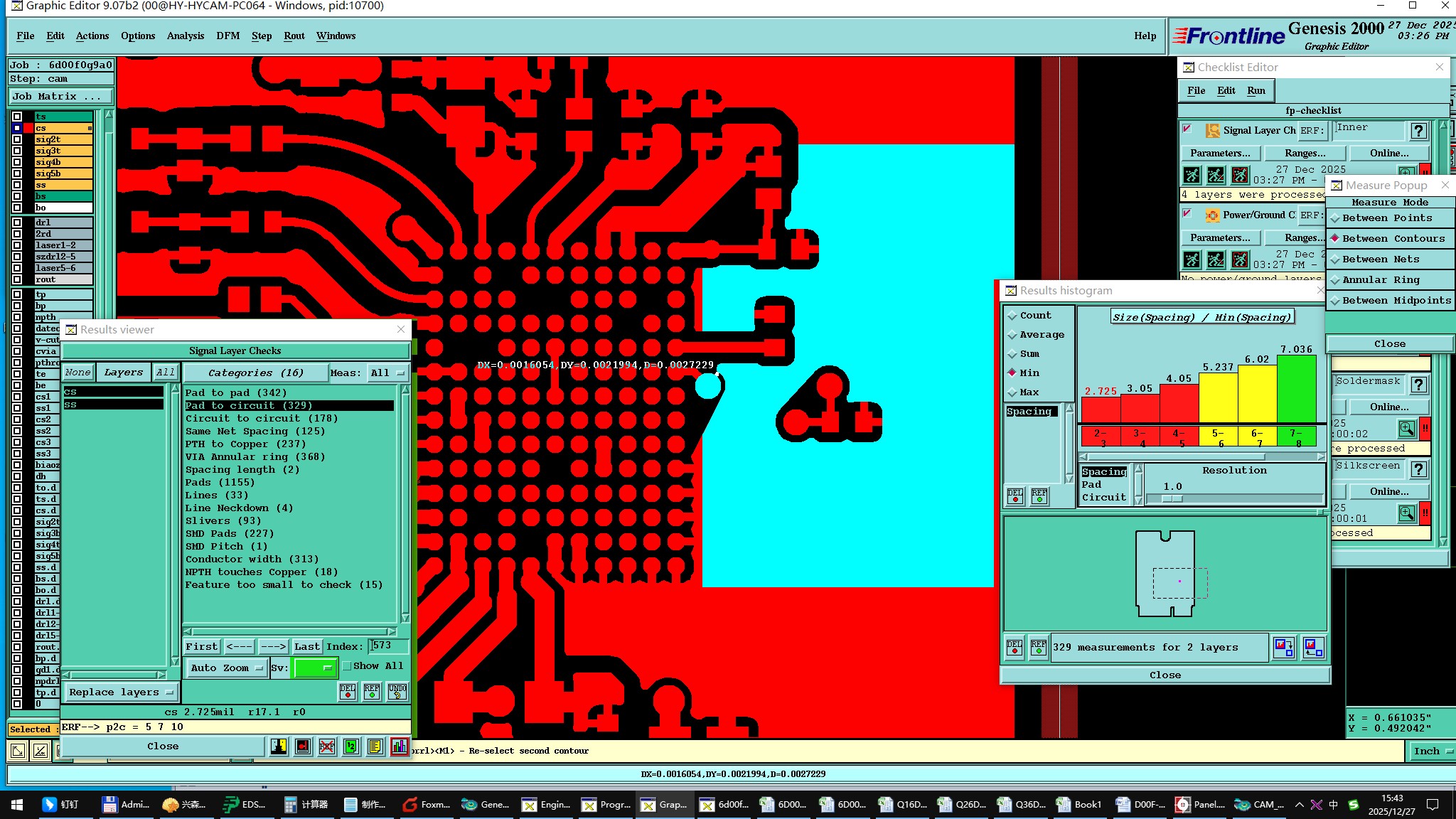
Task: Open the Meas: All dropdown
Action: (387, 373)
